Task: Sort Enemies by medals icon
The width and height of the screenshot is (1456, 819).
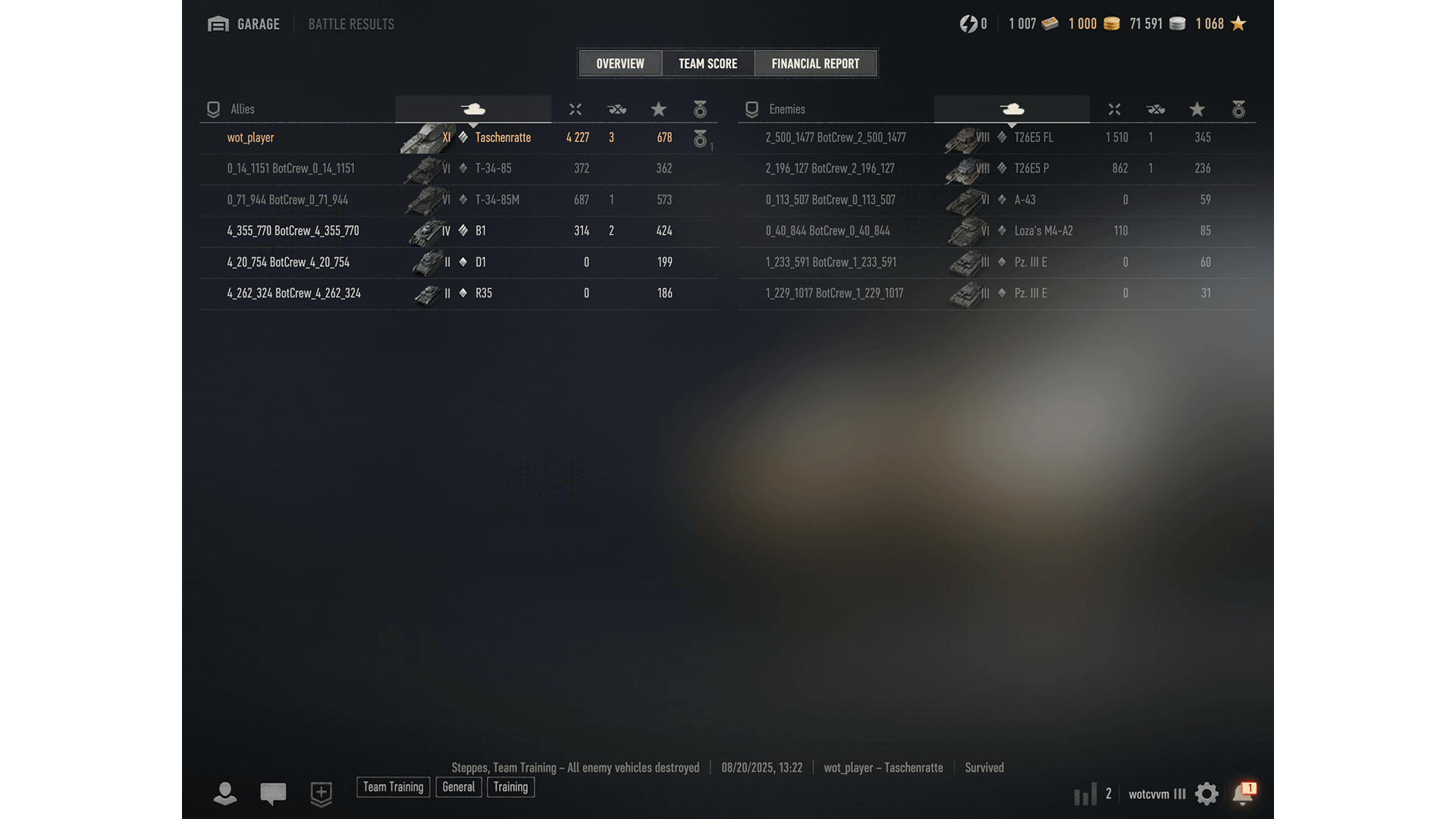Action: click(1238, 109)
